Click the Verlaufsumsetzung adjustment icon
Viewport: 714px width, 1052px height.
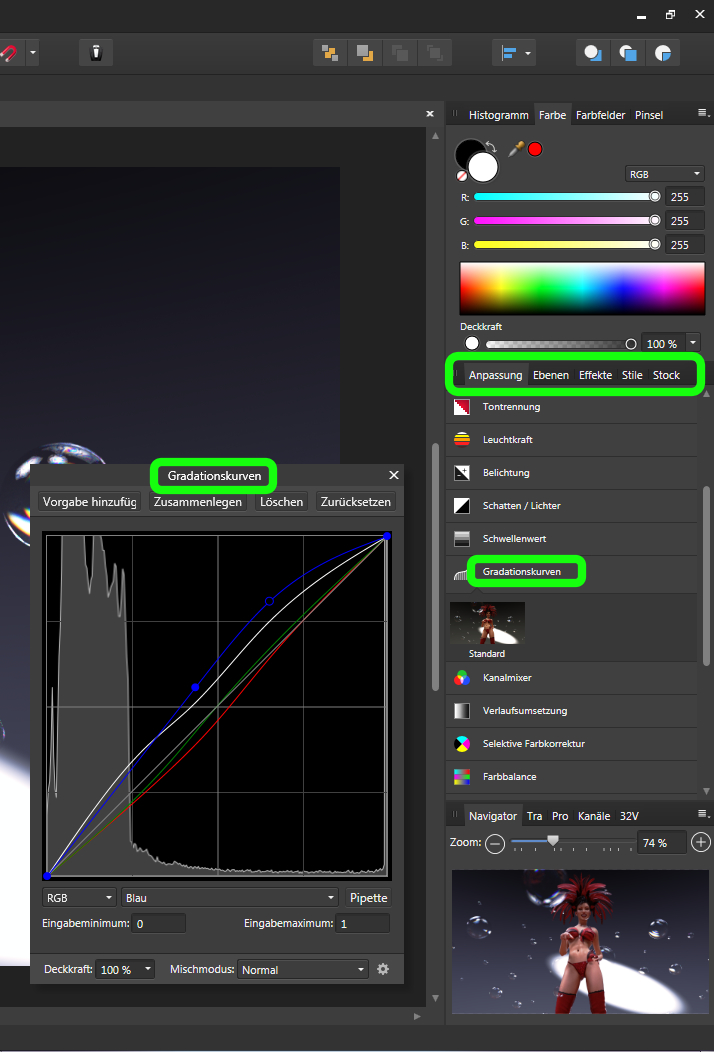click(x=462, y=711)
